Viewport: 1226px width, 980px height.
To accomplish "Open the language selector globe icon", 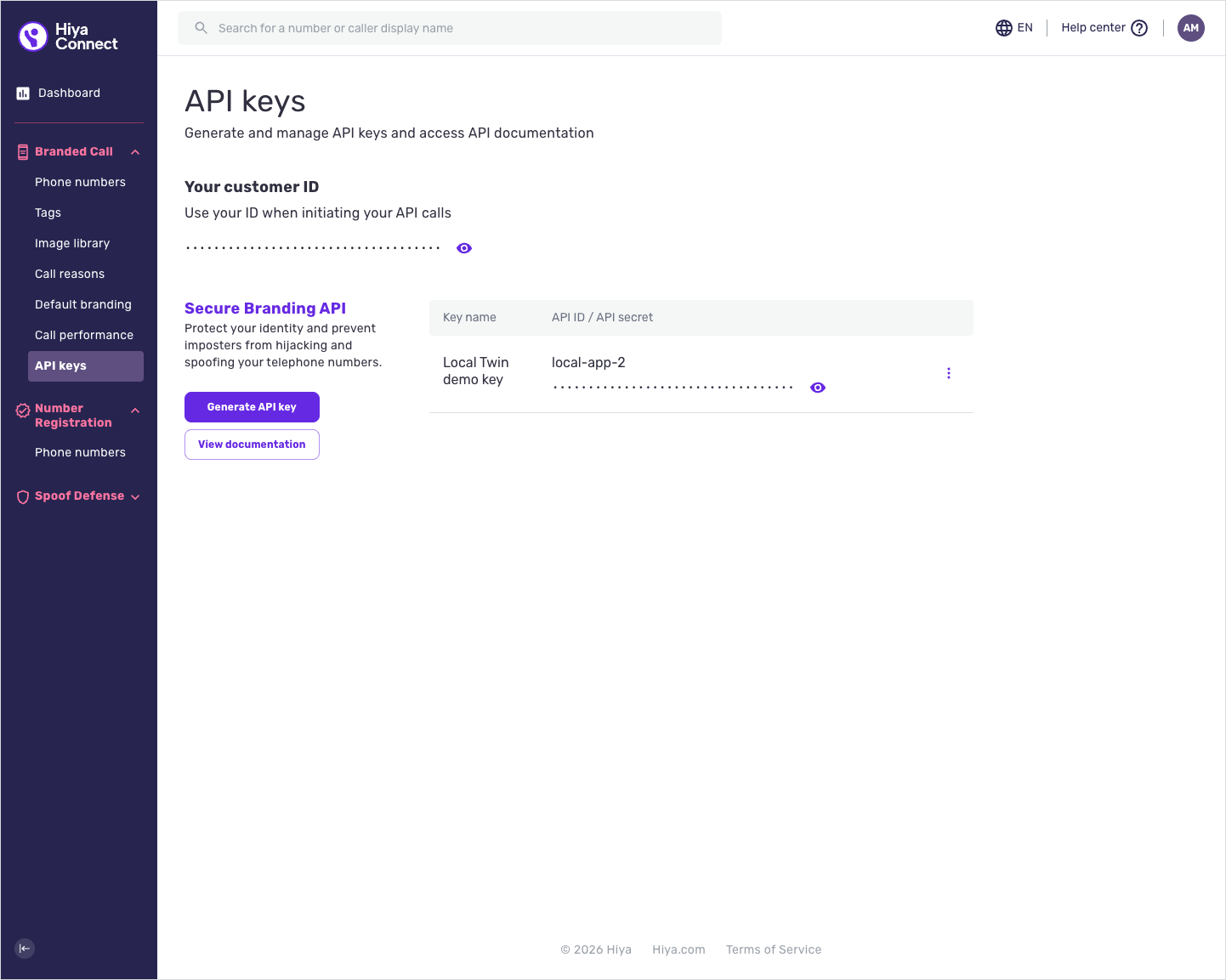I will point(1004,28).
